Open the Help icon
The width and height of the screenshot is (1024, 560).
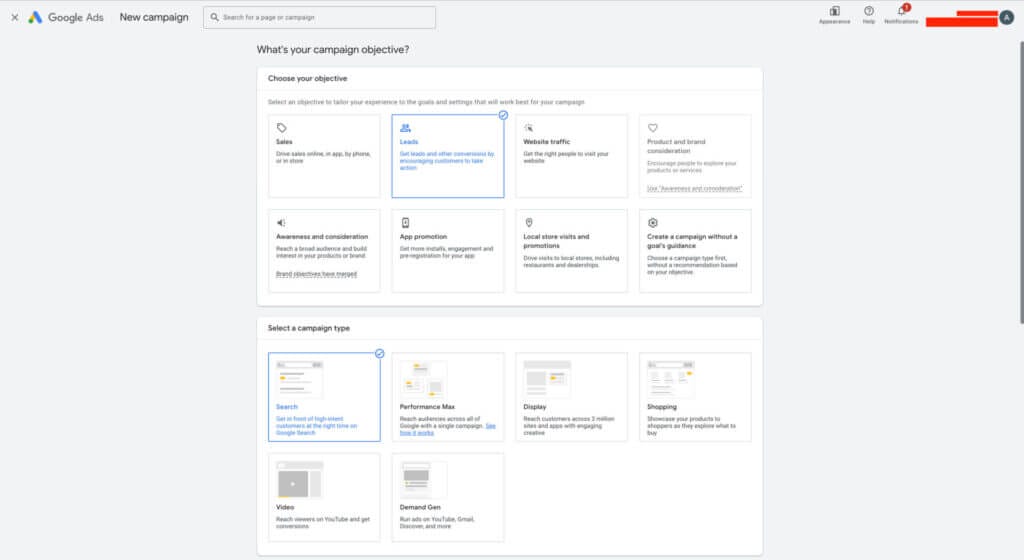(x=869, y=11)
